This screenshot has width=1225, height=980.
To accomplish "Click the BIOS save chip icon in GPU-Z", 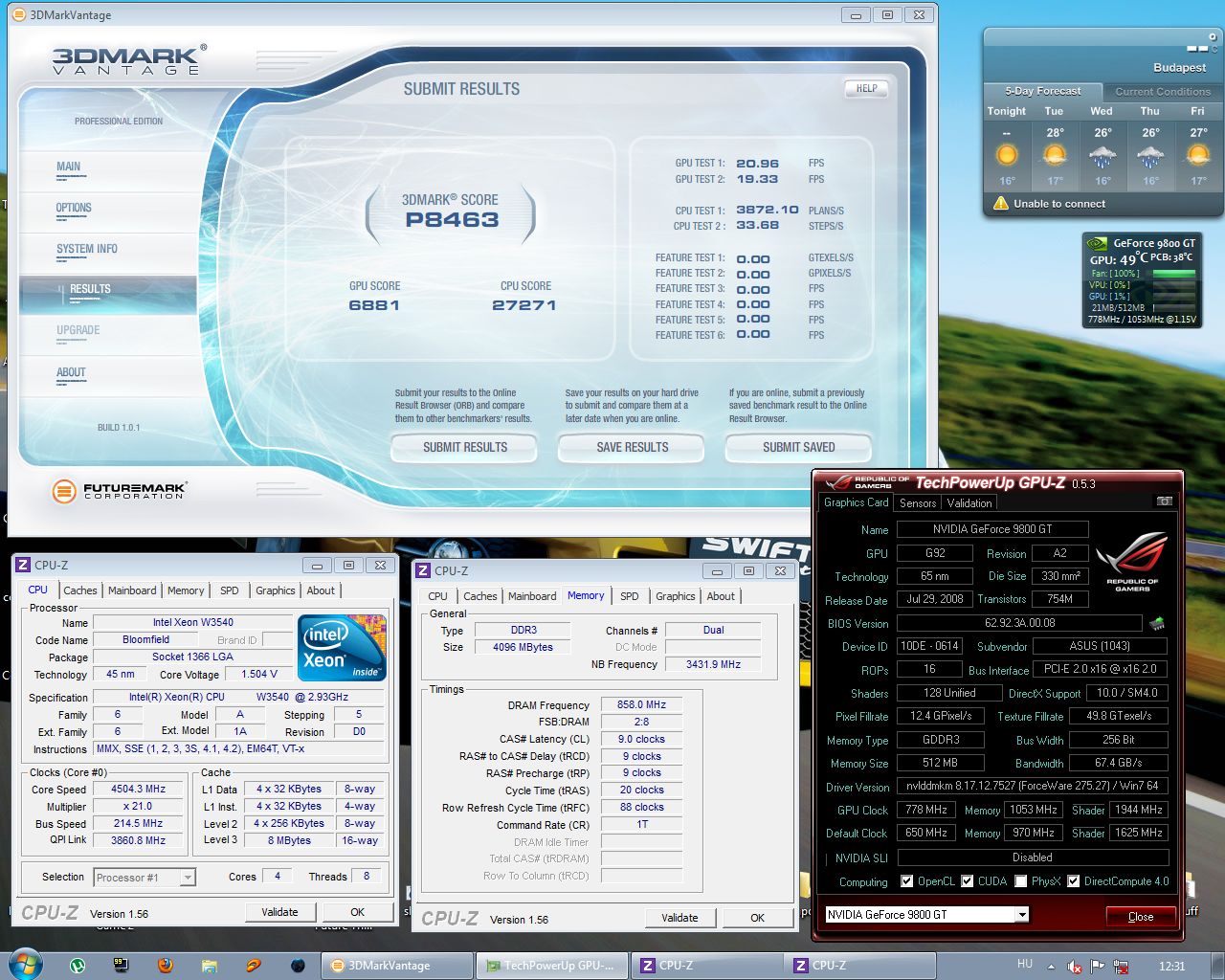I will tap(1157, 624).
